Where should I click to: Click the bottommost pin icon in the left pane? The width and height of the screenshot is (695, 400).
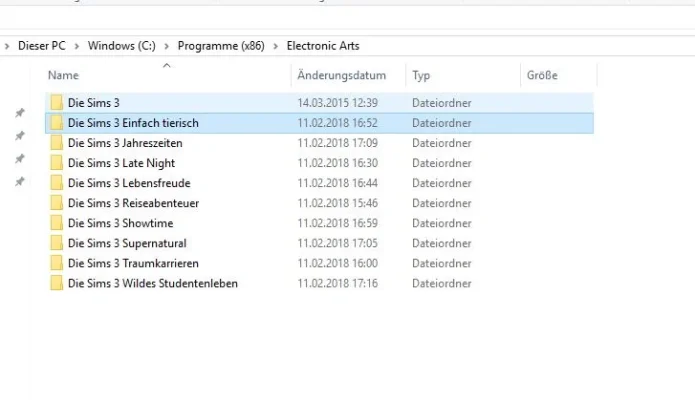(x=19, y=182)
